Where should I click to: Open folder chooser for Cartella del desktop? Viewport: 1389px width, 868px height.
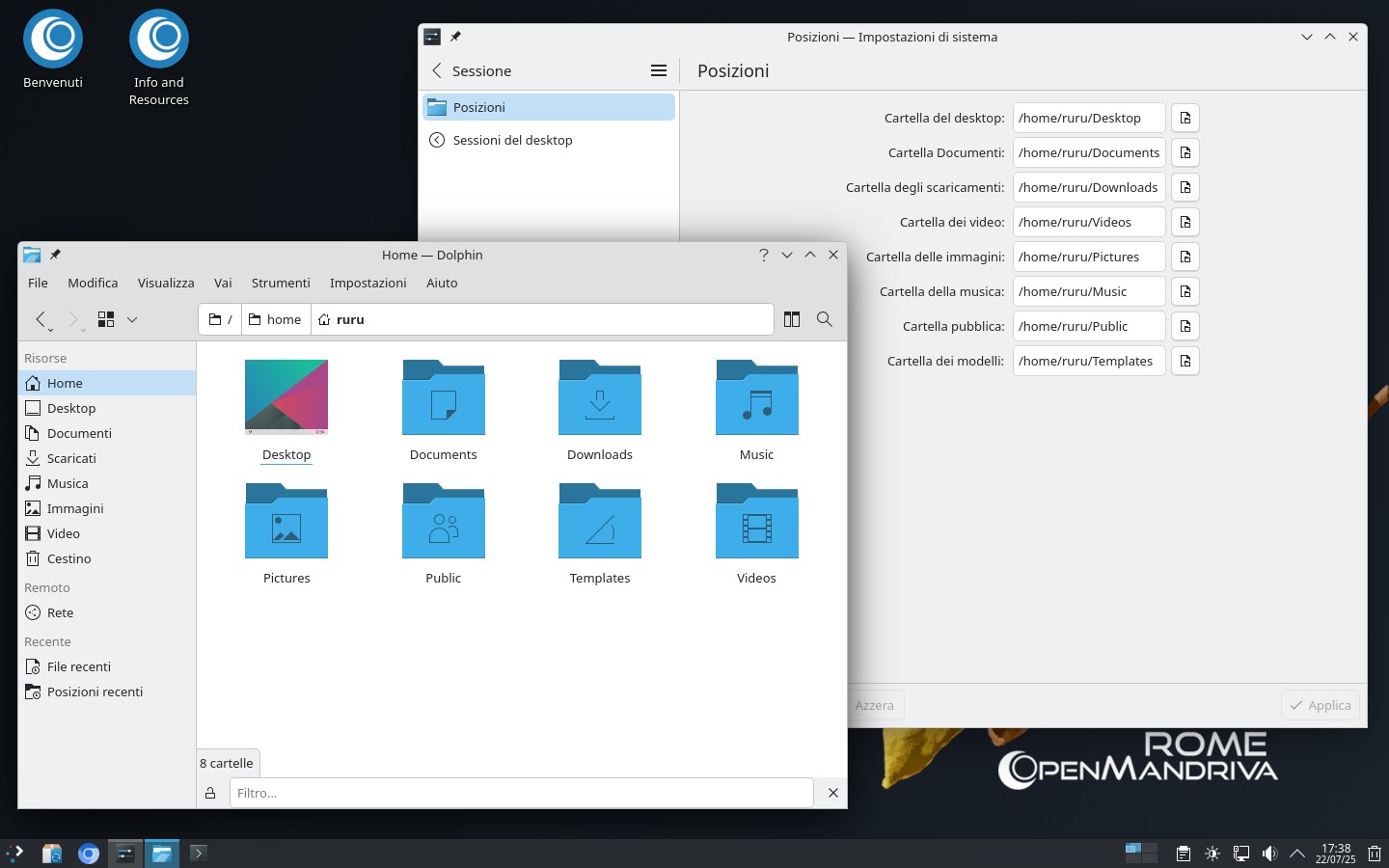pos(1185,118)
